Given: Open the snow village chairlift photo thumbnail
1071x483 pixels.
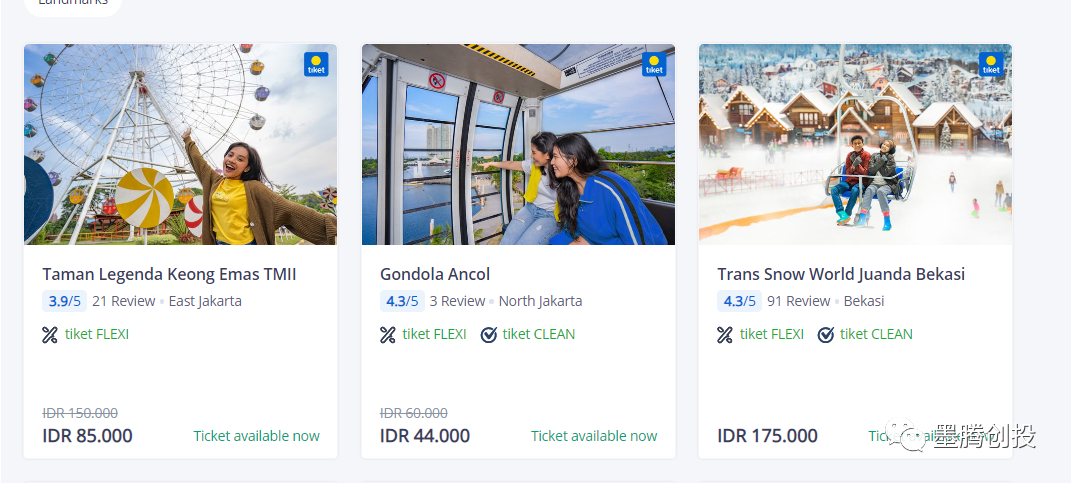Looking at the screenshot, I should (x=855, y=145).
